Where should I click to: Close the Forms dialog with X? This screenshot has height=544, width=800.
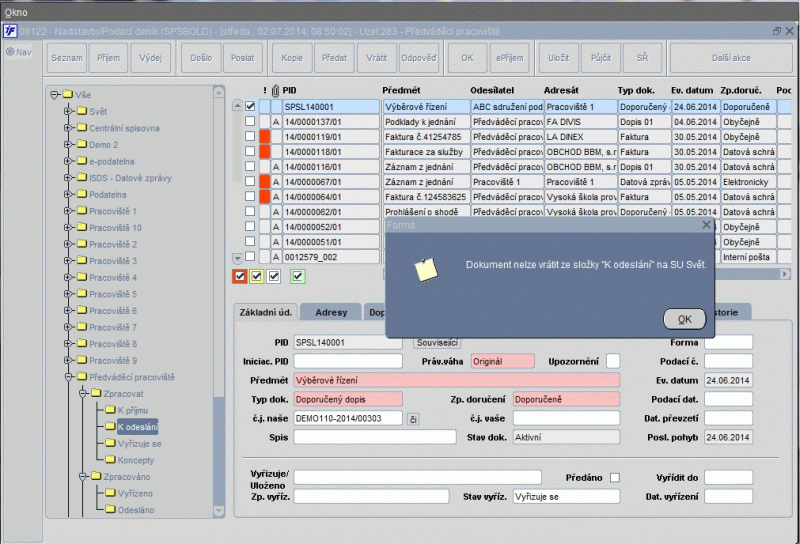pos(706,225)
